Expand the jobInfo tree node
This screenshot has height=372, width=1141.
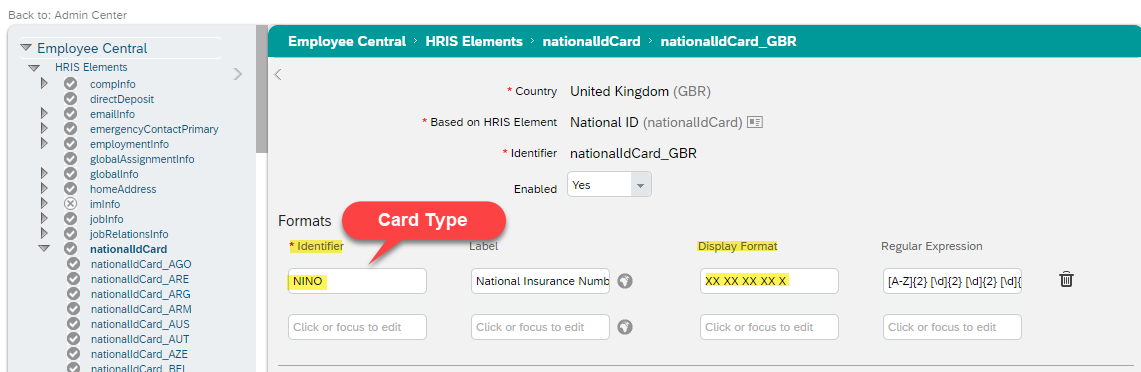(x=44, y=218)
